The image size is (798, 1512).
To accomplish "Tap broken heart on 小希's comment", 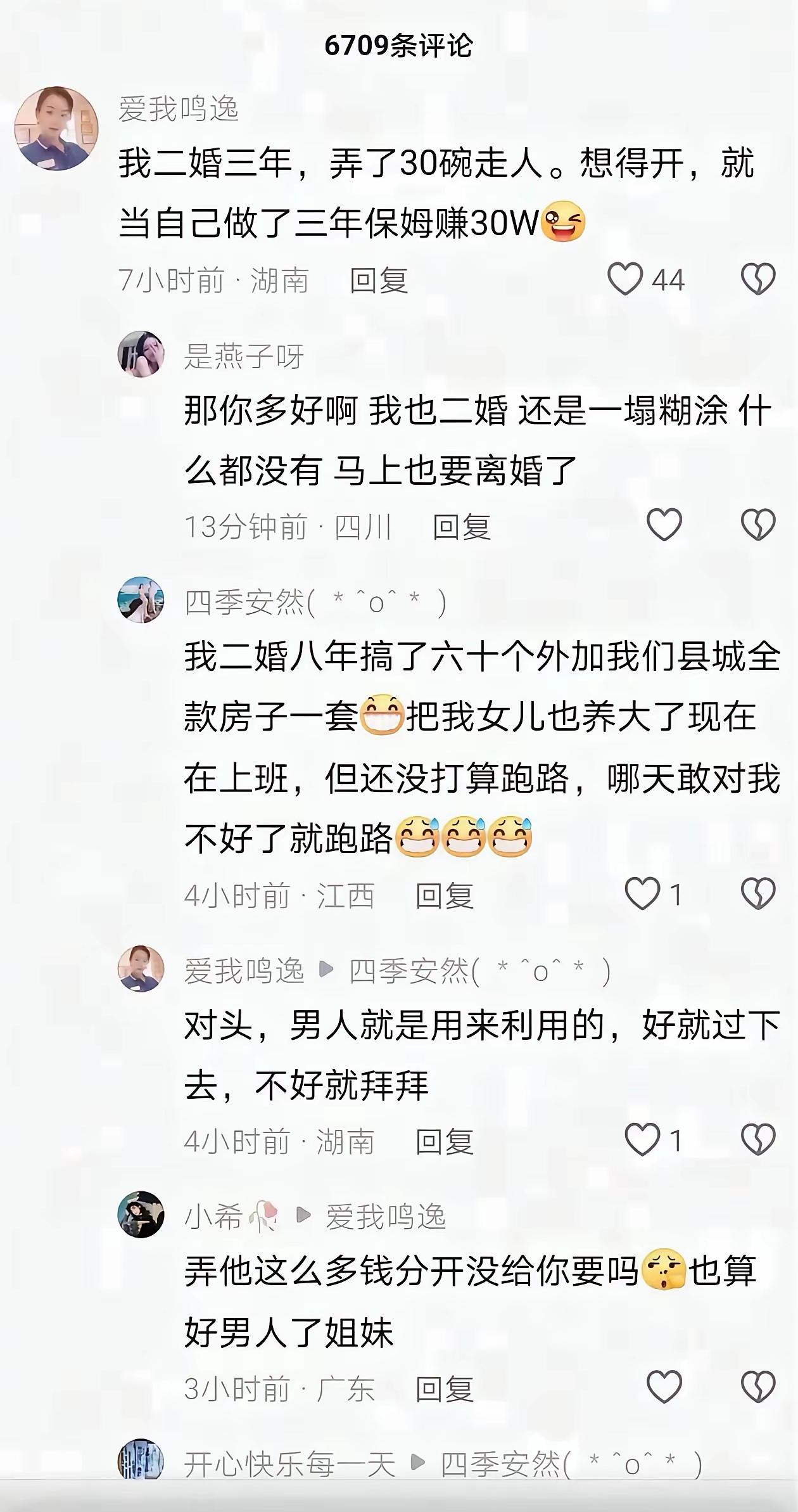I will coord(758,1387).
